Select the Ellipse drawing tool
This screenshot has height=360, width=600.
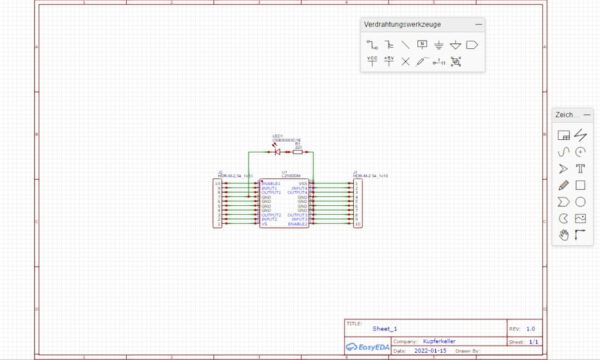(580, 202)
